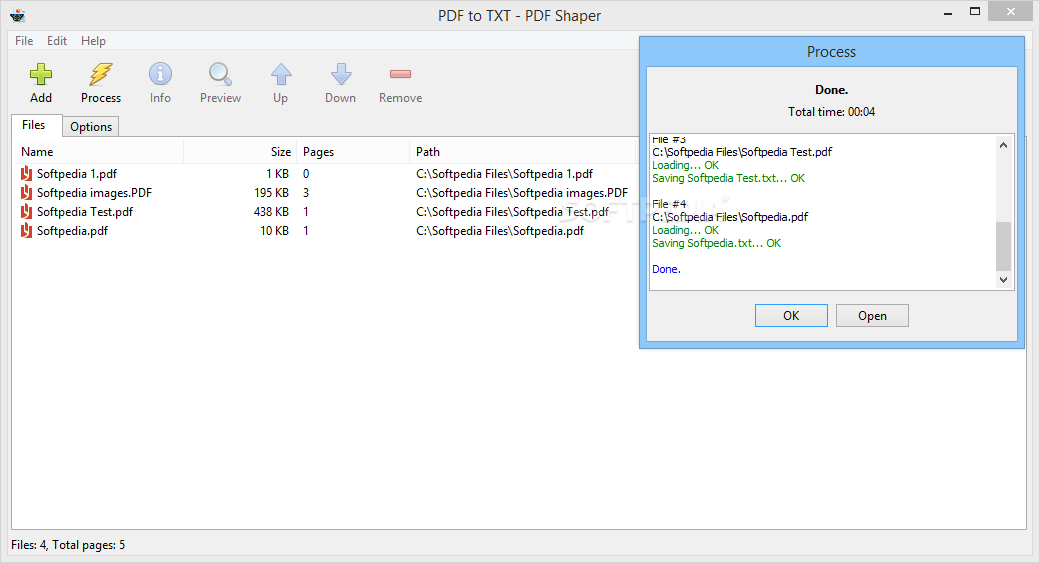
Task: Open the Edit menu
Action: (x=56, y=40)
